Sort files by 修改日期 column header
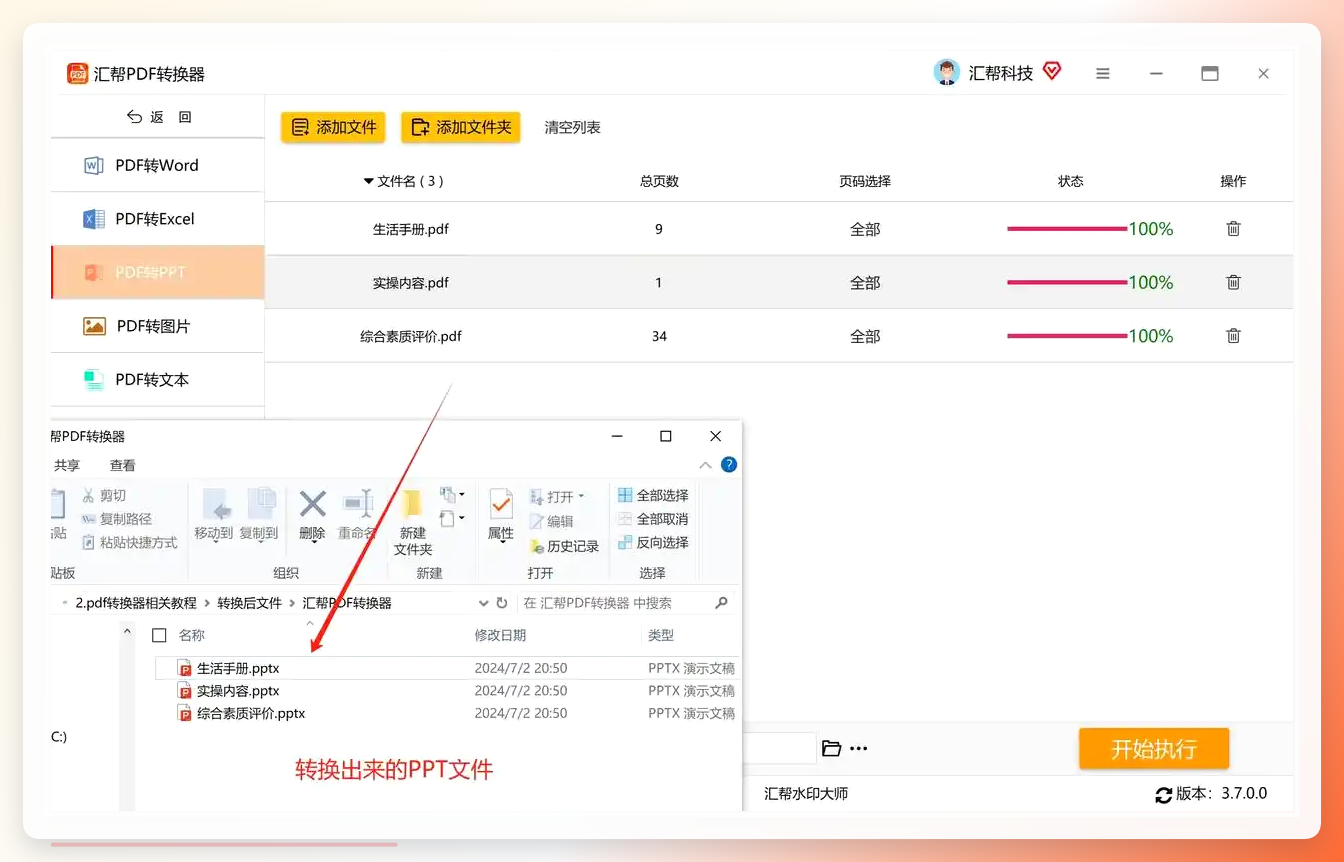The width and height of the screenshot is (1344, 862). click(500, 635)
